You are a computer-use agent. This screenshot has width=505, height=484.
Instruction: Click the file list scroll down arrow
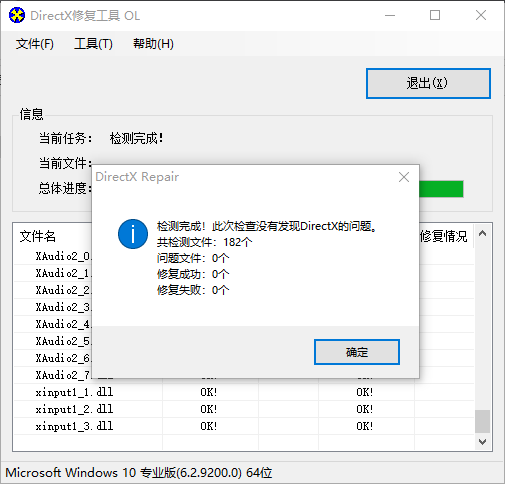tap(482, 442)
